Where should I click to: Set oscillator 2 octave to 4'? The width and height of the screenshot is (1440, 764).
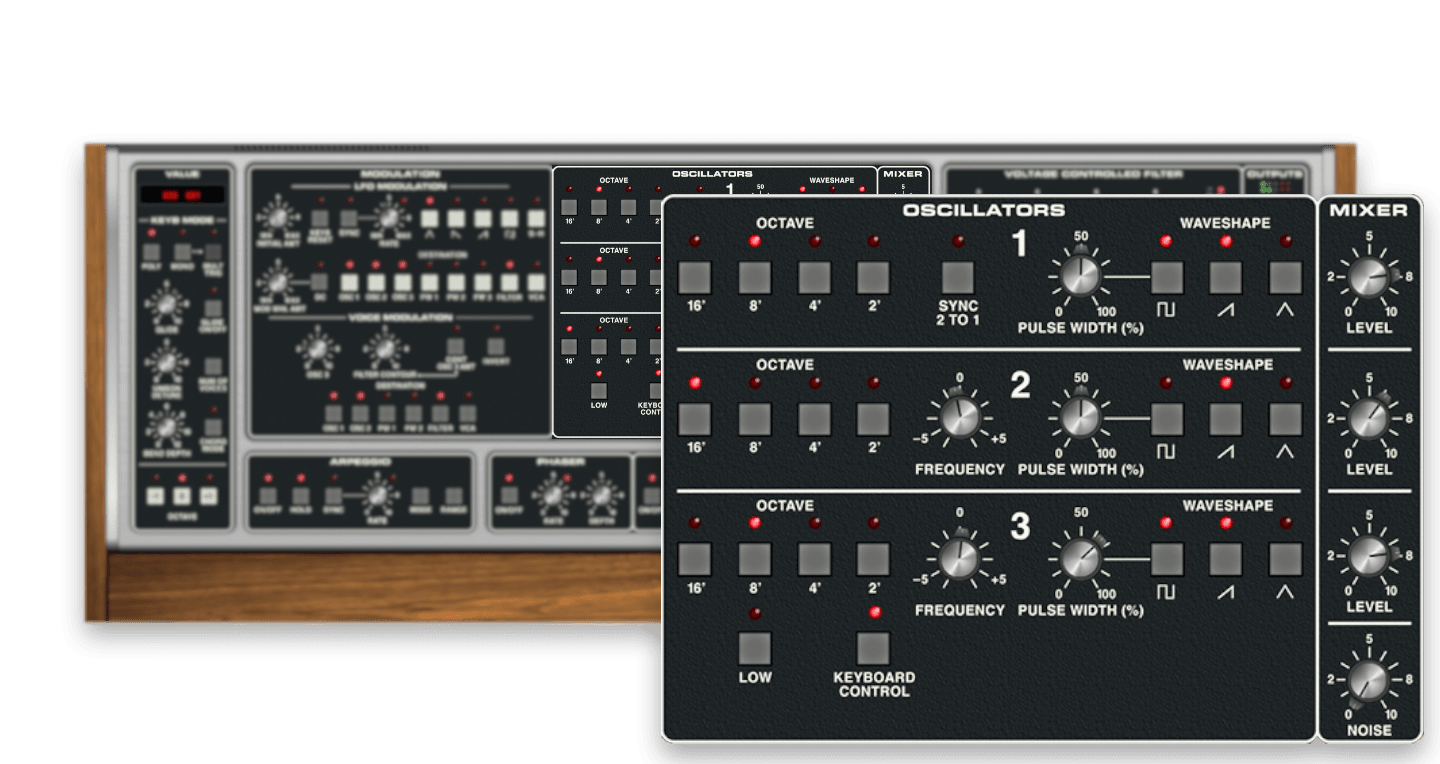[814, 419]
